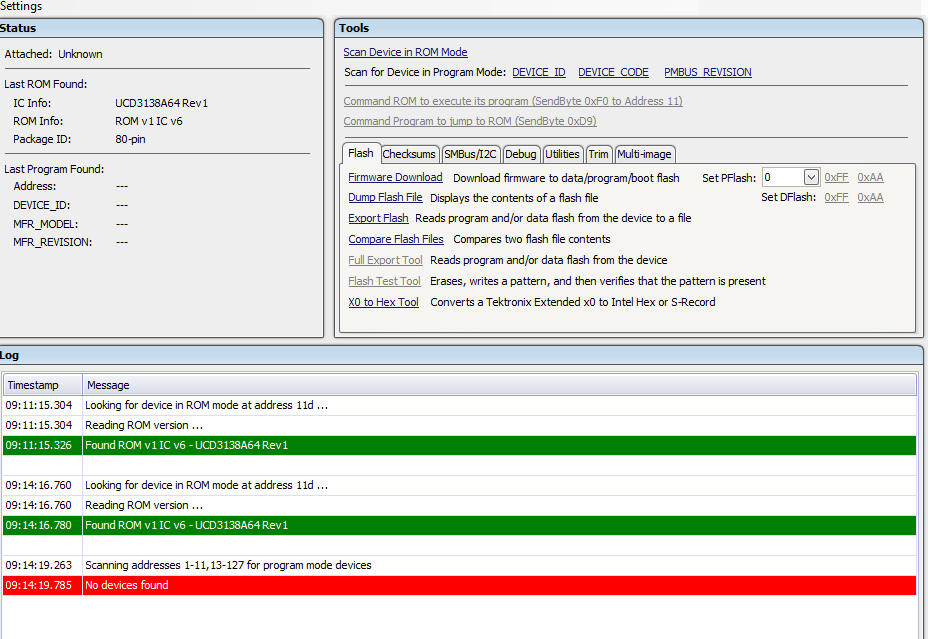
Task: Switch to the Checksums tab
Action: click(409, 154)
